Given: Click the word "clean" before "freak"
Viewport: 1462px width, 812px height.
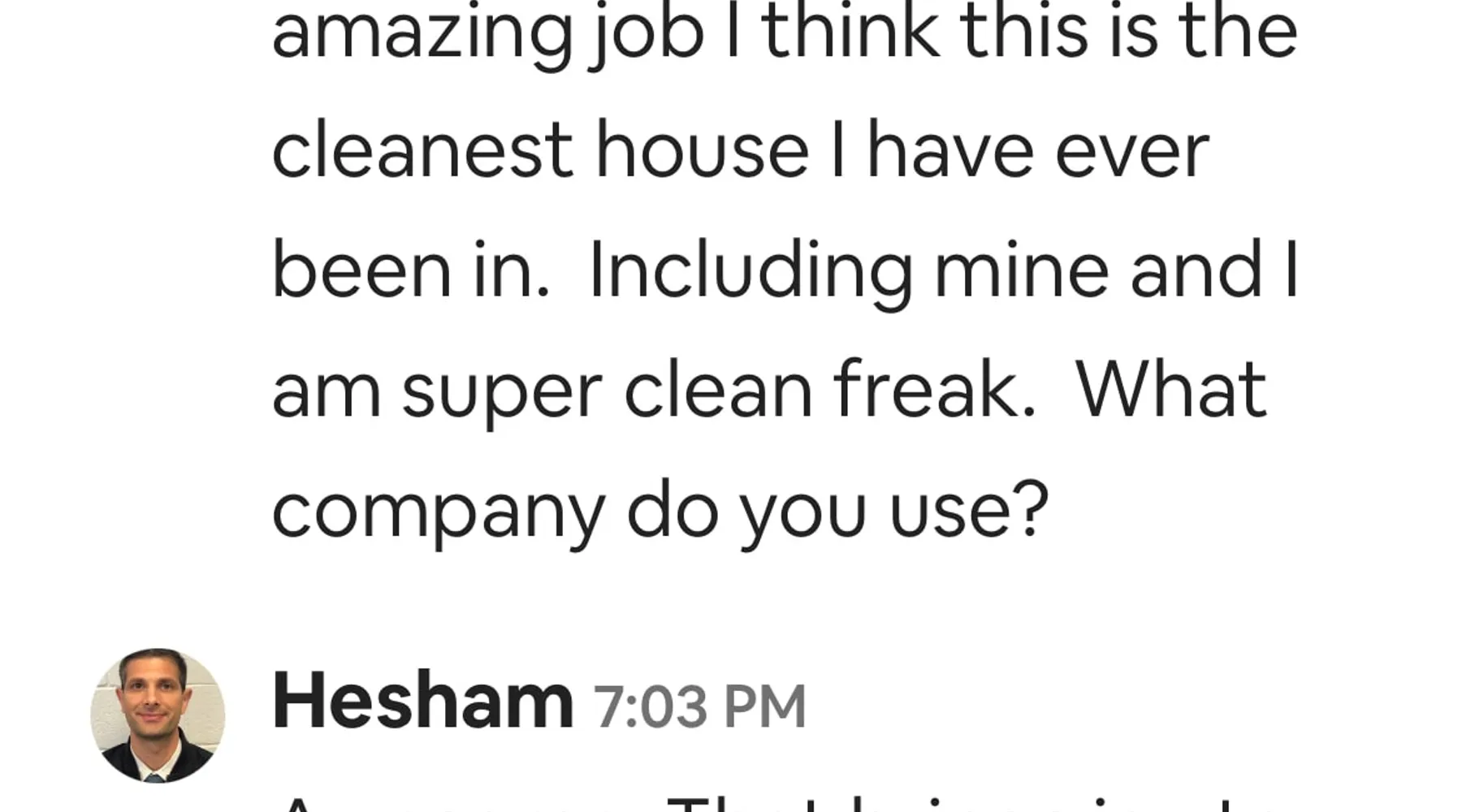Looking at the screenshot, I should [x=718, y=391].
